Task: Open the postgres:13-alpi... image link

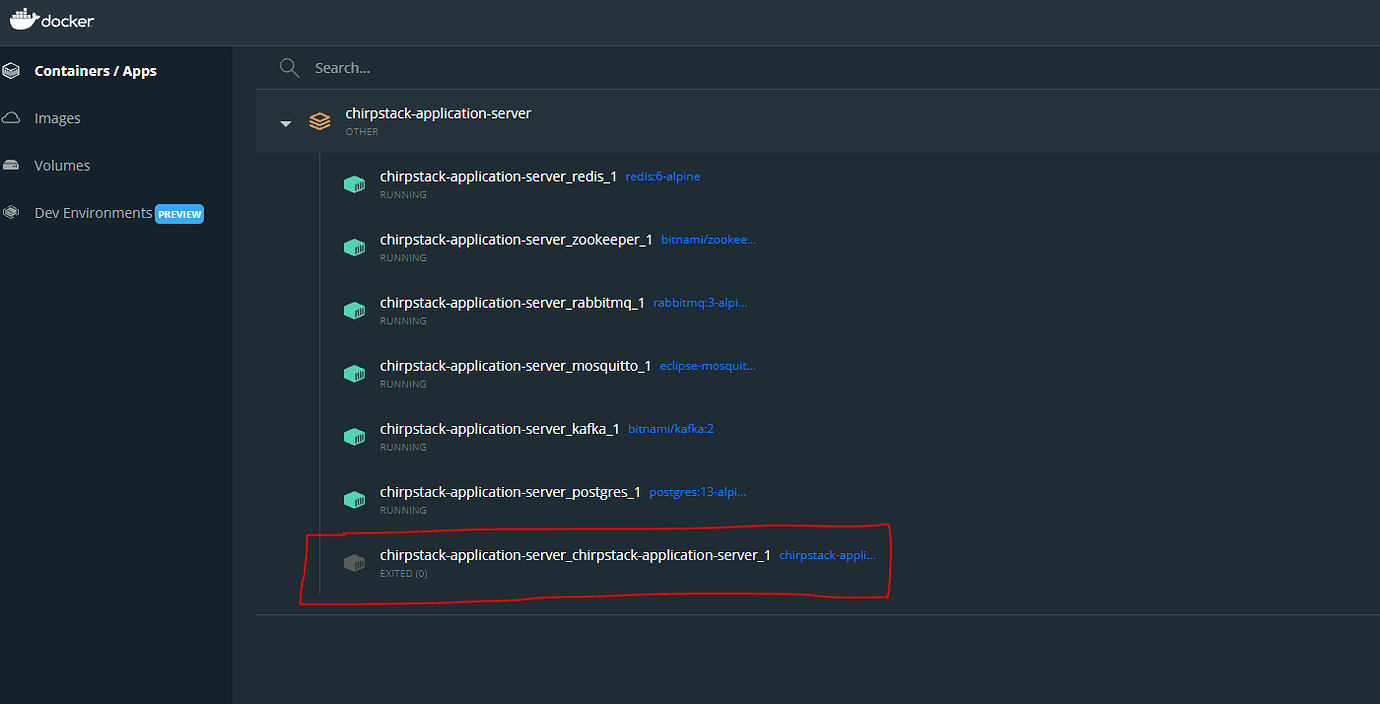Action: point(698,492)
